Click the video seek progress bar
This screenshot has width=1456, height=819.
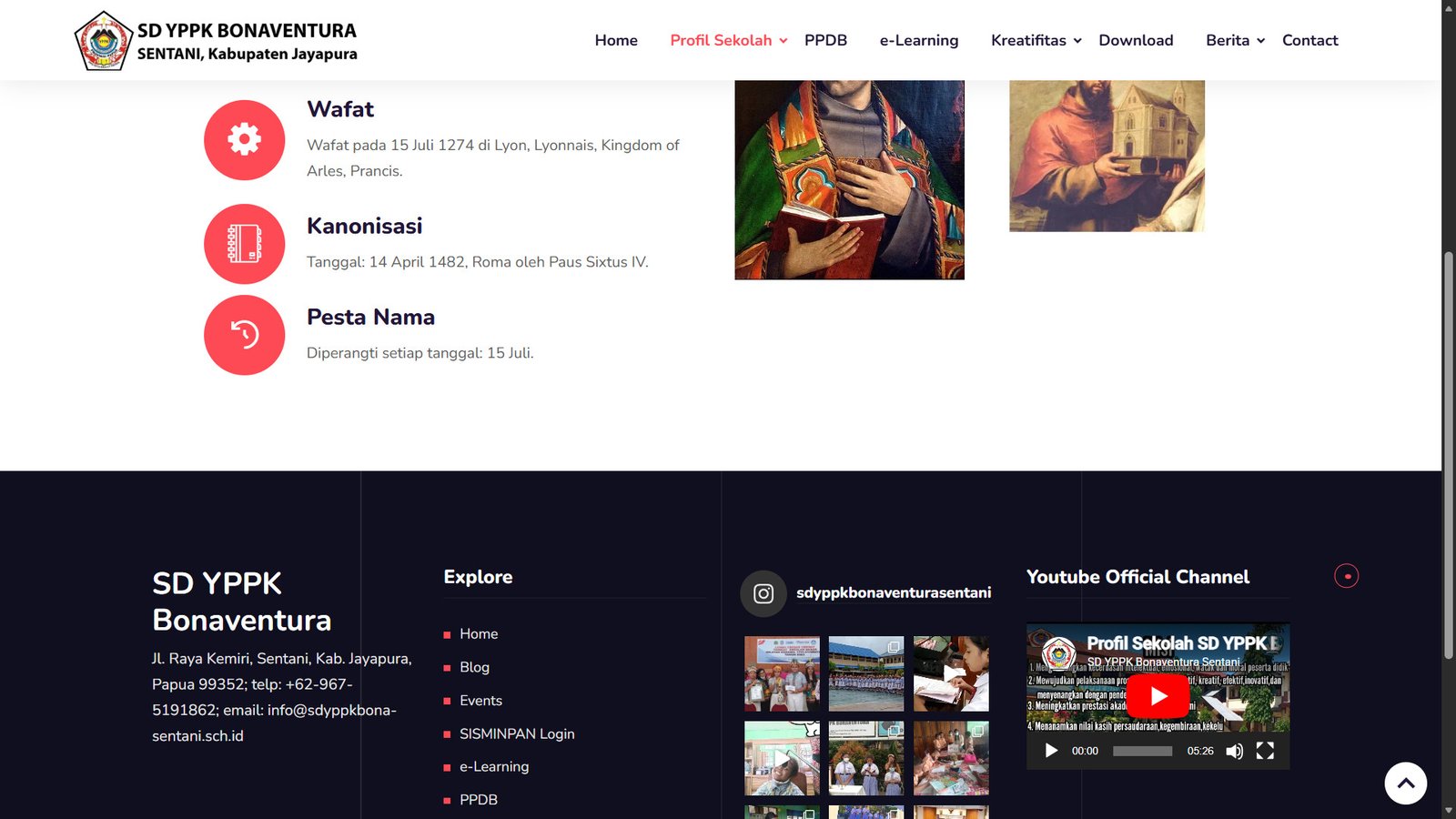(1142, 751)
